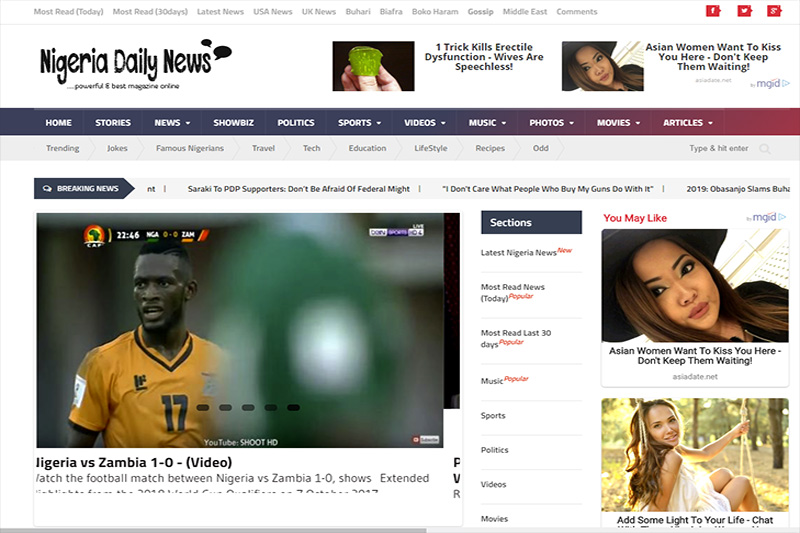
Task: Click Nigeria vs Zambia 1-0 video headline
Action: (134, 463)
